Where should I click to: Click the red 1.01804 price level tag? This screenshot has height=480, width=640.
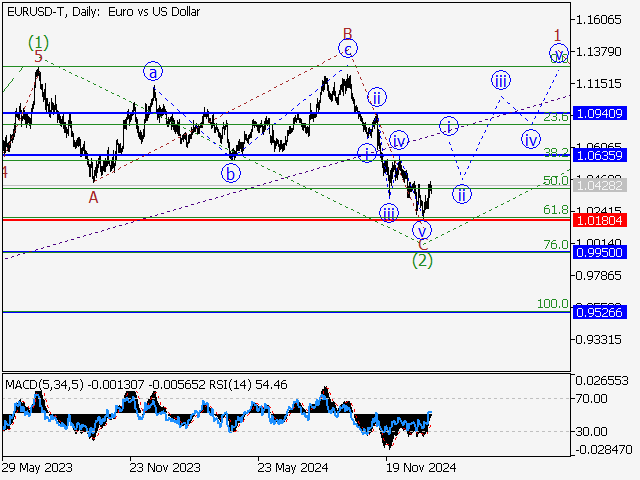(x=600, y=219)
